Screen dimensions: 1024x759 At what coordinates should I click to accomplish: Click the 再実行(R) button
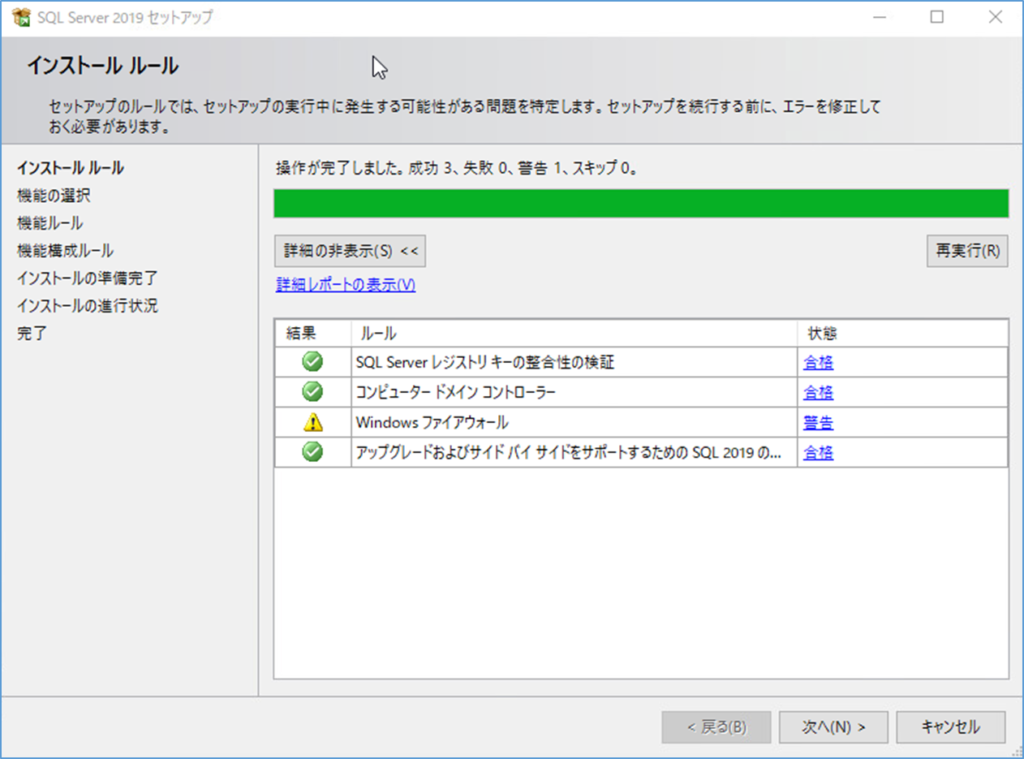(x=967, y=251)
